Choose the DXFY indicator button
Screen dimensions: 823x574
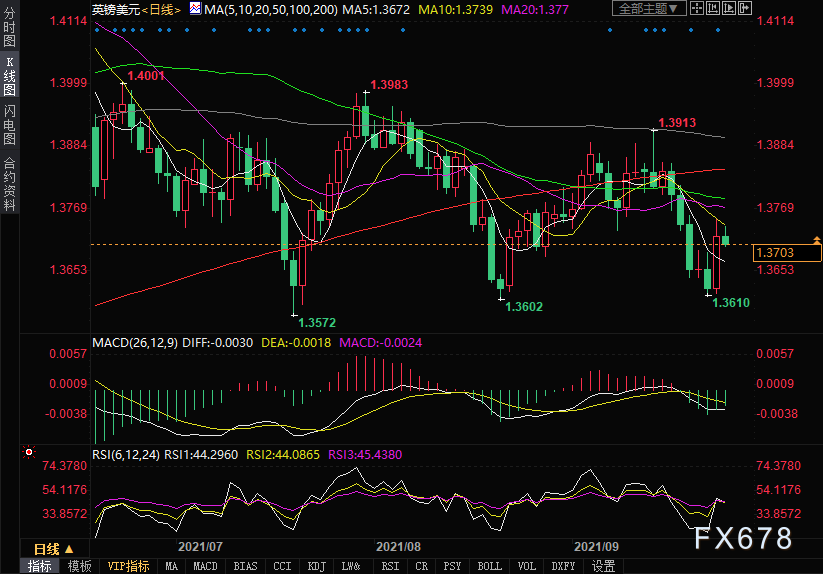point(563,567)
